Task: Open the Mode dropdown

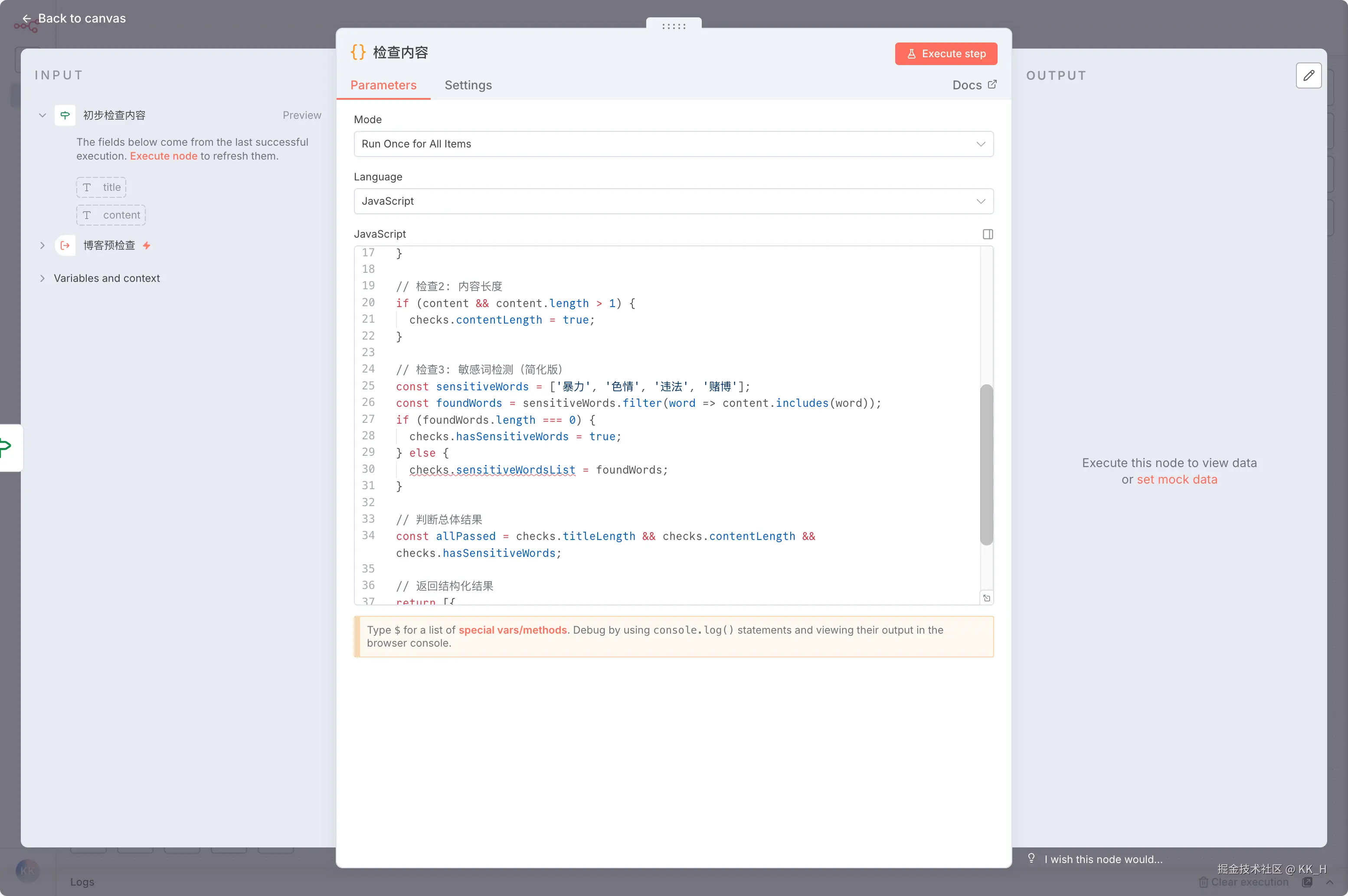Action: (x=673, y=144)
